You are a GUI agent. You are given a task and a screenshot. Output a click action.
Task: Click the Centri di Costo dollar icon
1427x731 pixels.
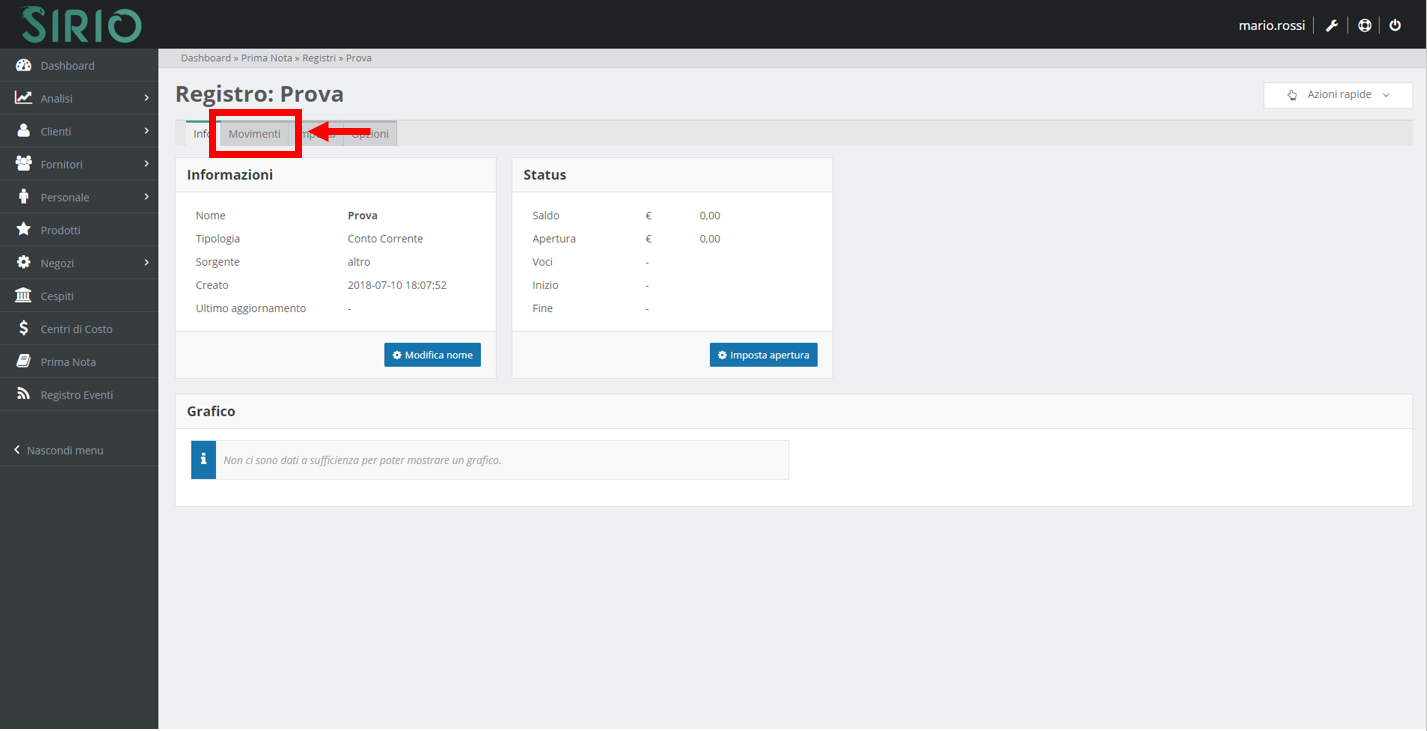point(23,329)
